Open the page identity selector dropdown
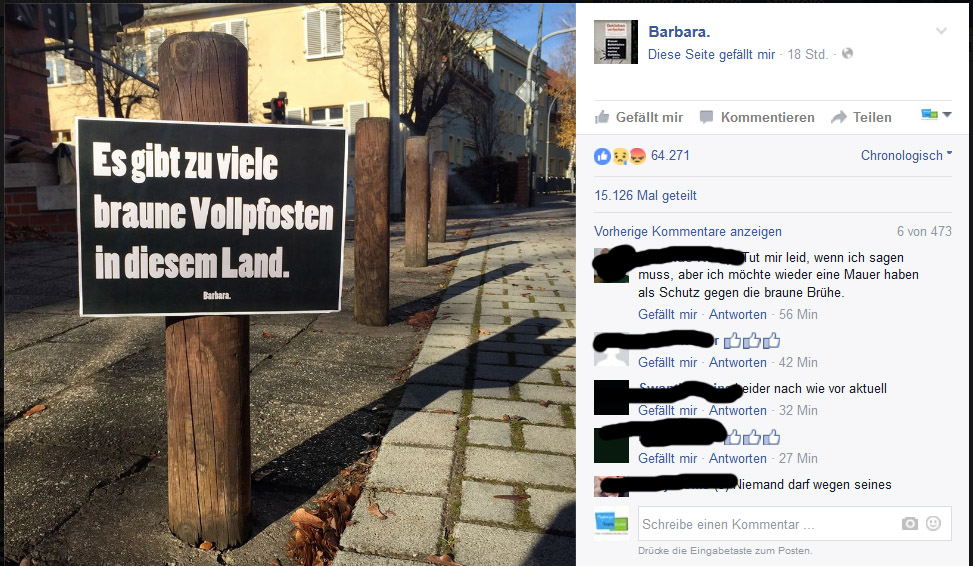This screenshot has height=566, width=973. click(936, 114)
